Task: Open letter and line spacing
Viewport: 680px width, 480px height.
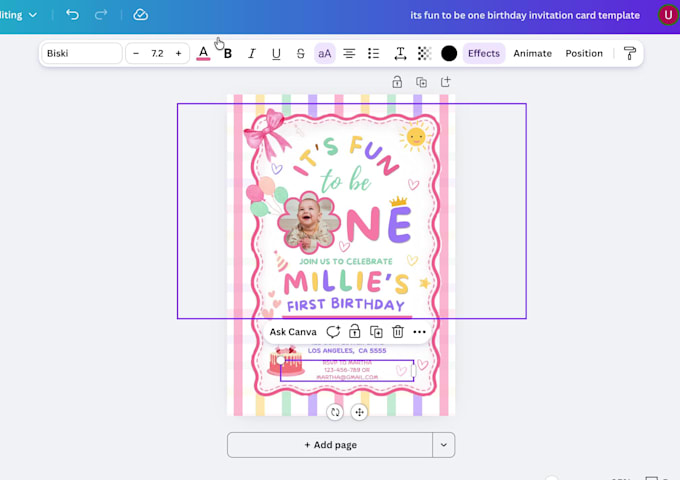Action: point(400,53)
